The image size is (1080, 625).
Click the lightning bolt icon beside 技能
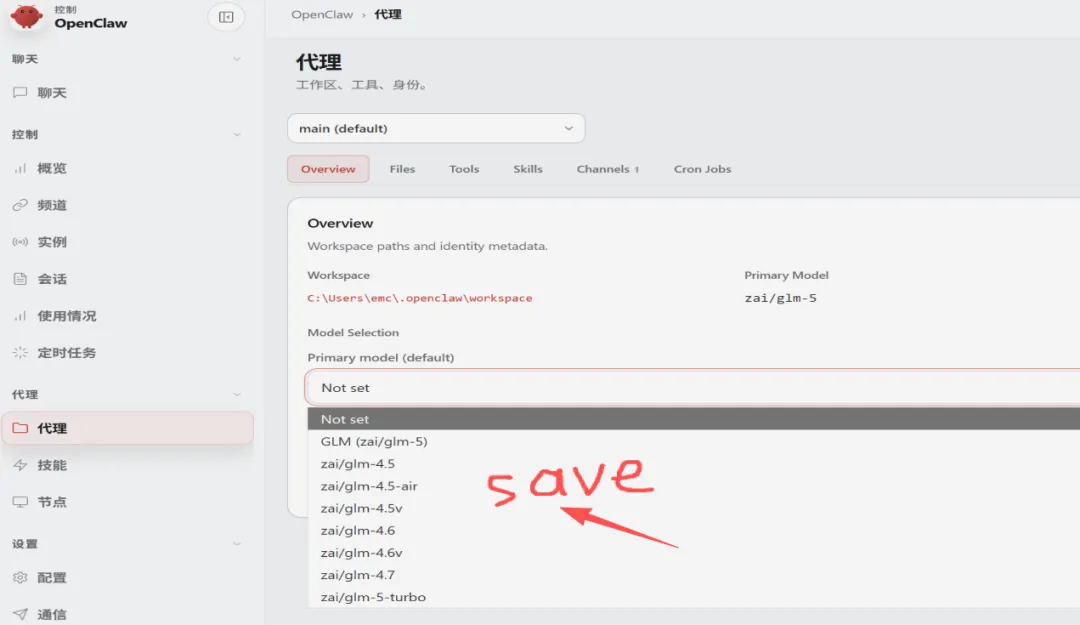(20, 465)
